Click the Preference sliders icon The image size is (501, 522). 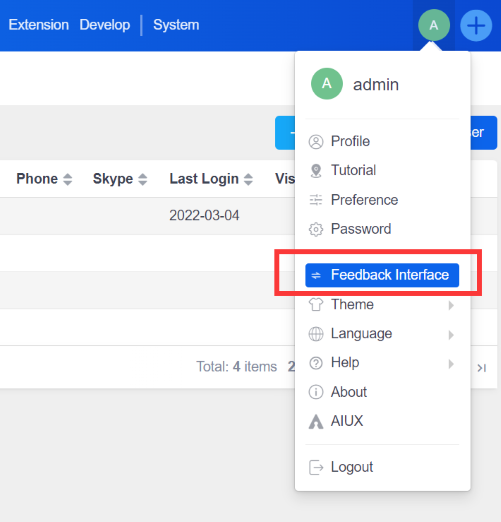(x=316, y=200)
